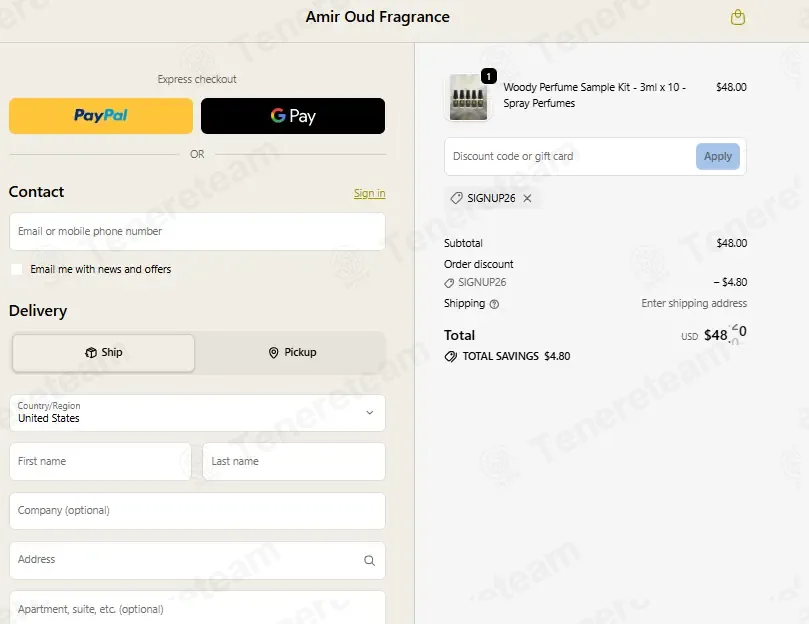809x624 pixels.
Task: Open the Sign in link
Action: (369, 193)
